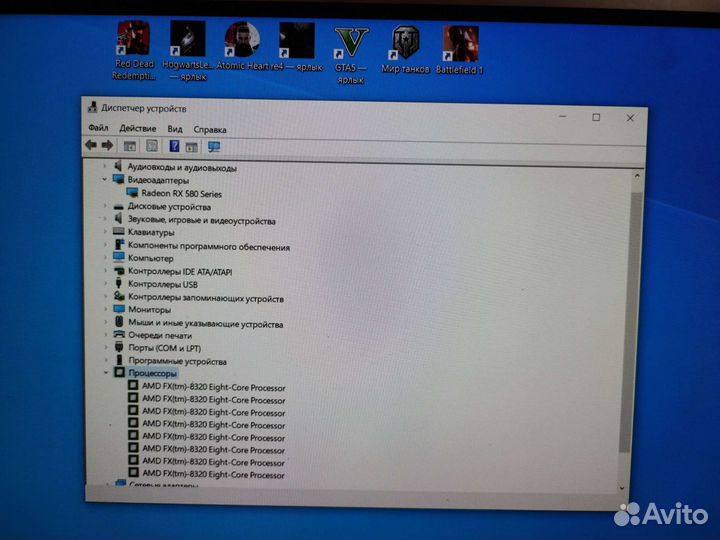
Task: Collapse the Видеоадаптеры node arrow
Action: click(x=105, y=179)
